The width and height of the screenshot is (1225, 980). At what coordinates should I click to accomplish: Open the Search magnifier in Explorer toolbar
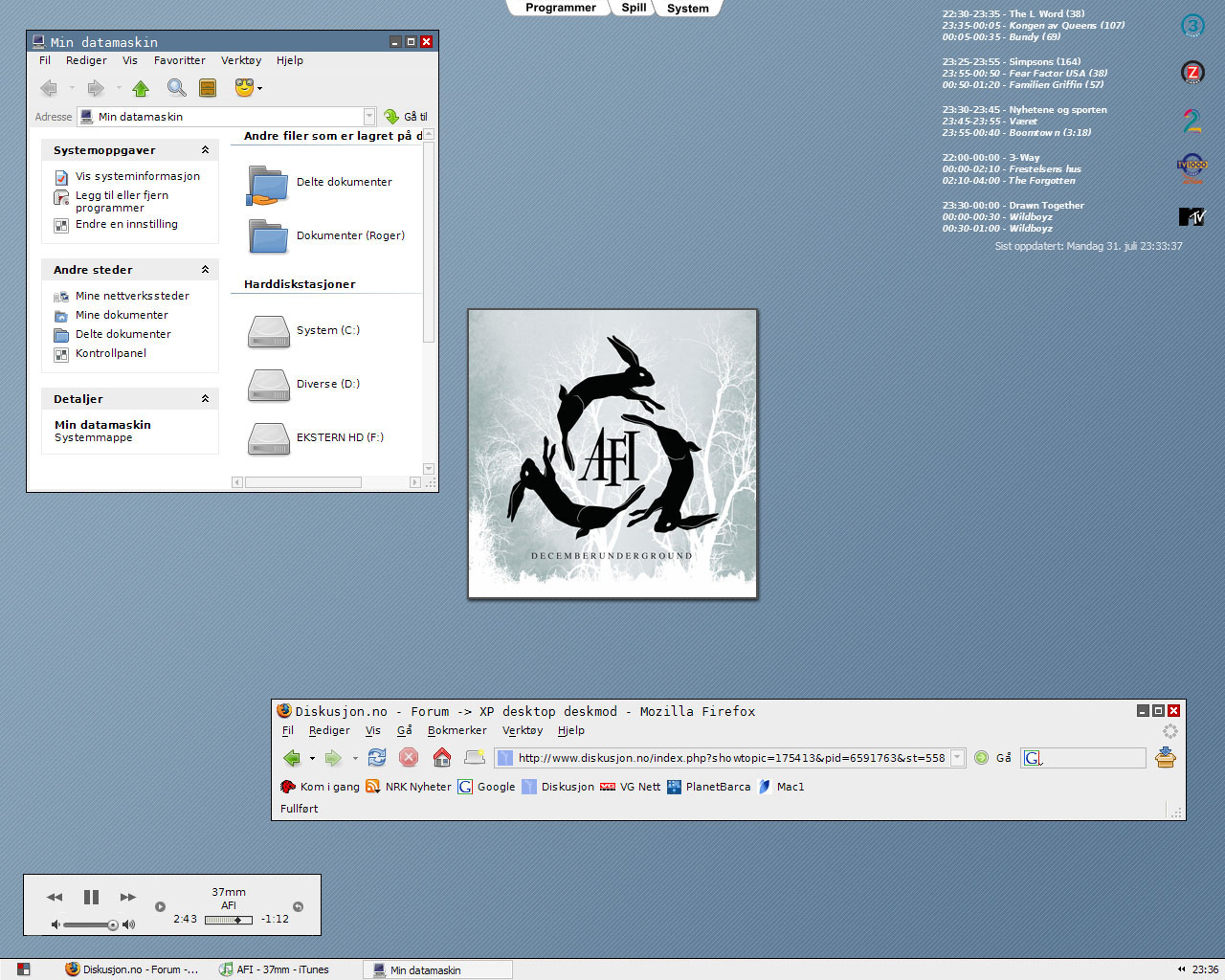176,88
